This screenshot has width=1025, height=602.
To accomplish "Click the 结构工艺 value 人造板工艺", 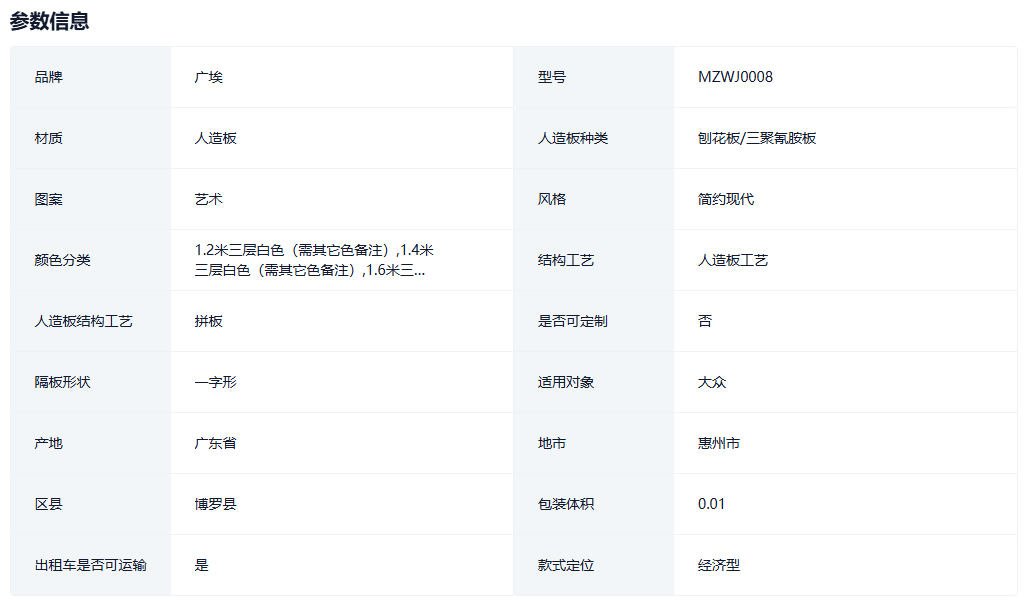I will tap(733, 260).
